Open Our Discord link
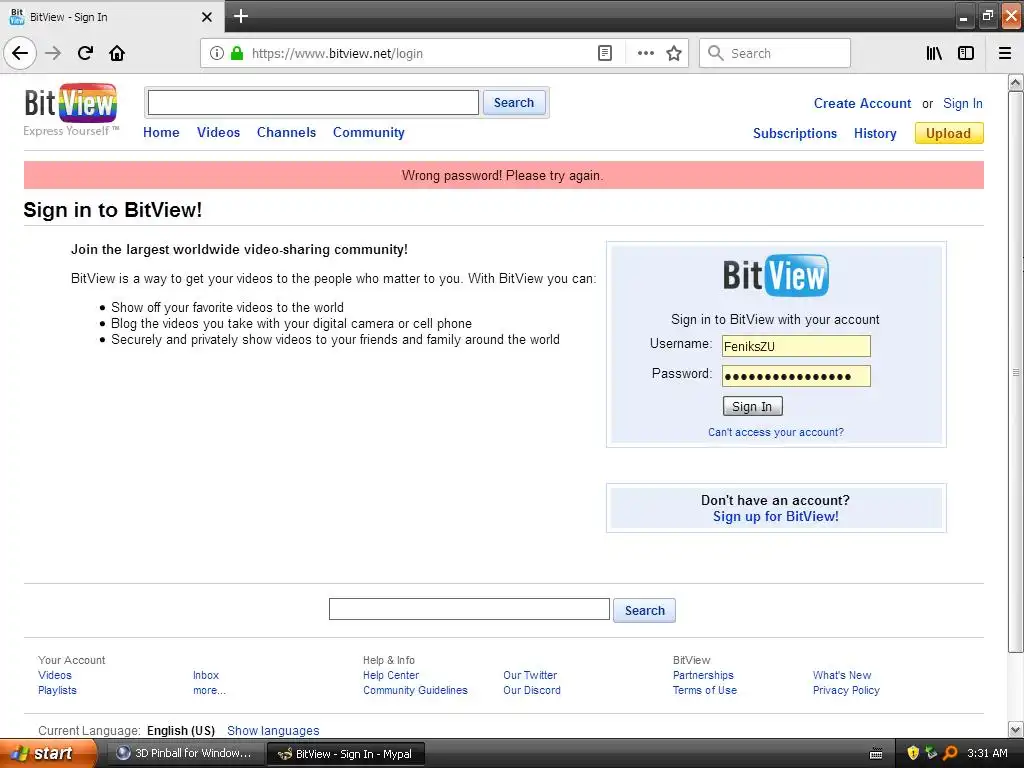Image resolution: width=1024 pixels, height=768 pixels. (532, 690)
